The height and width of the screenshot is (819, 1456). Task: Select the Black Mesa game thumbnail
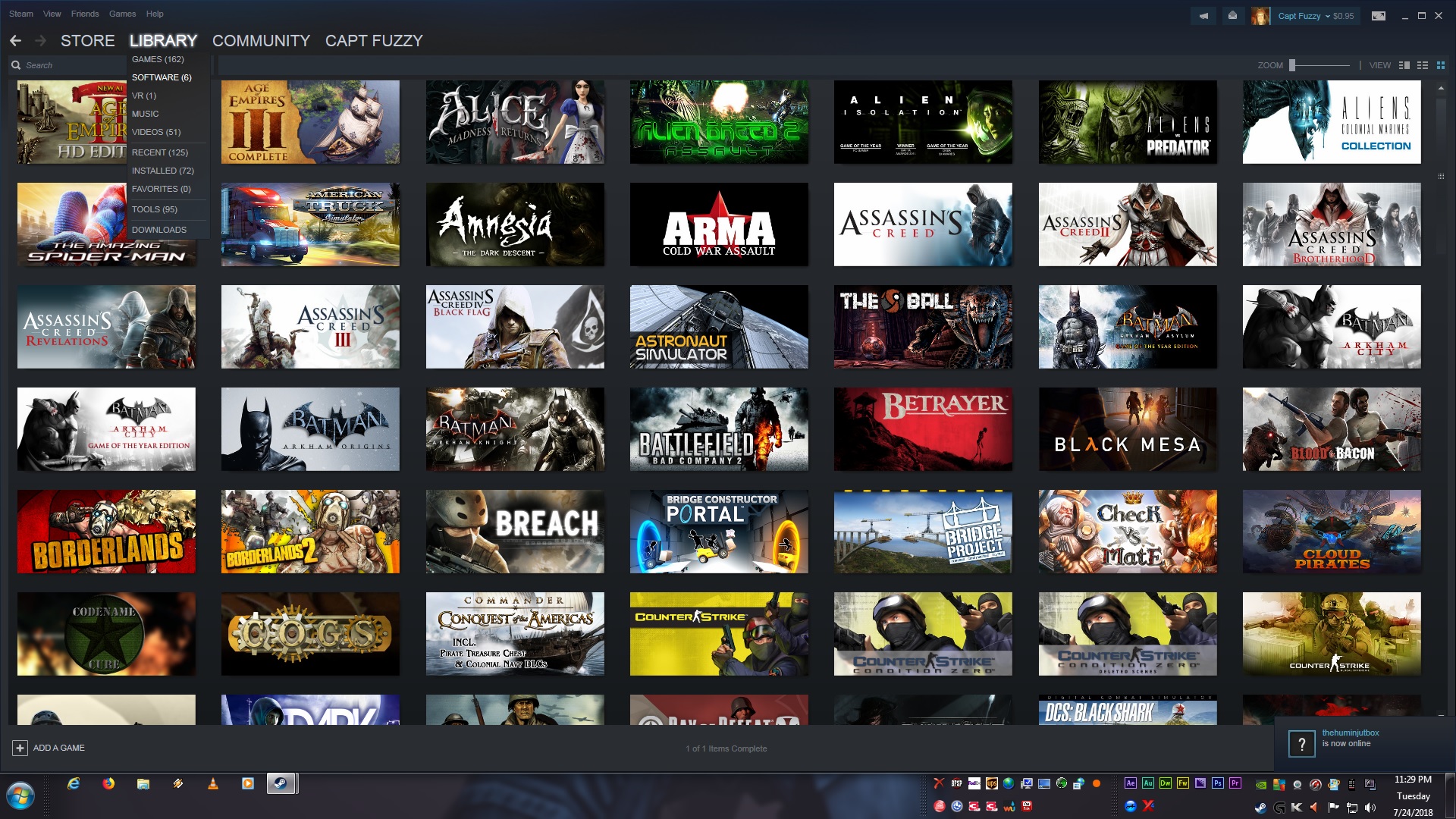click(x=1127, y=429)
